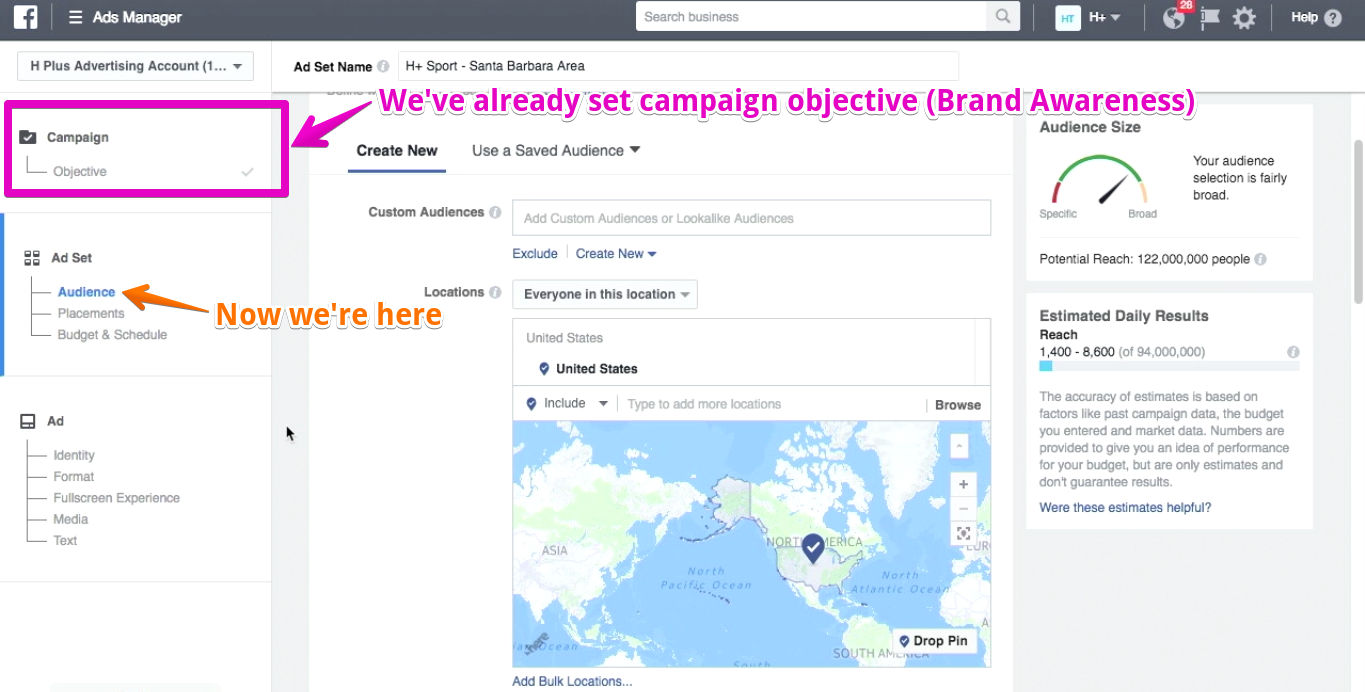Zoom in on the map
The image size is (1365, 692).
coord(963,484)
